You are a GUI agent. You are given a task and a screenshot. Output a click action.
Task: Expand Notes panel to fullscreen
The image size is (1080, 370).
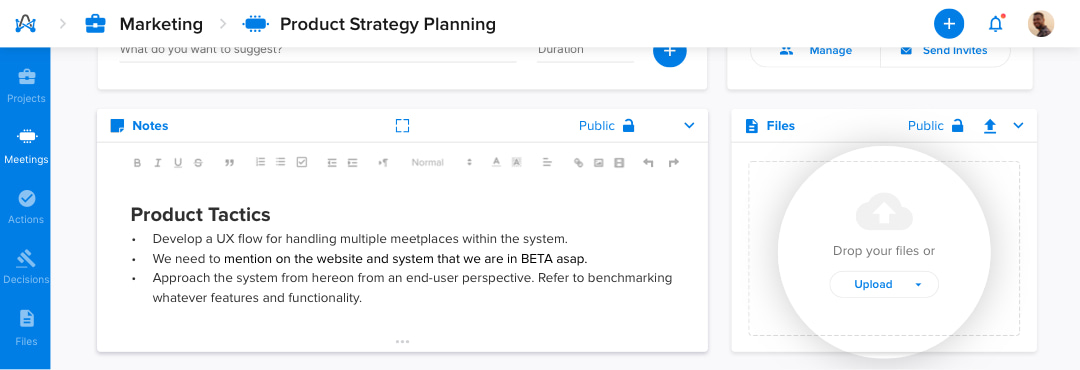[402, 125]
